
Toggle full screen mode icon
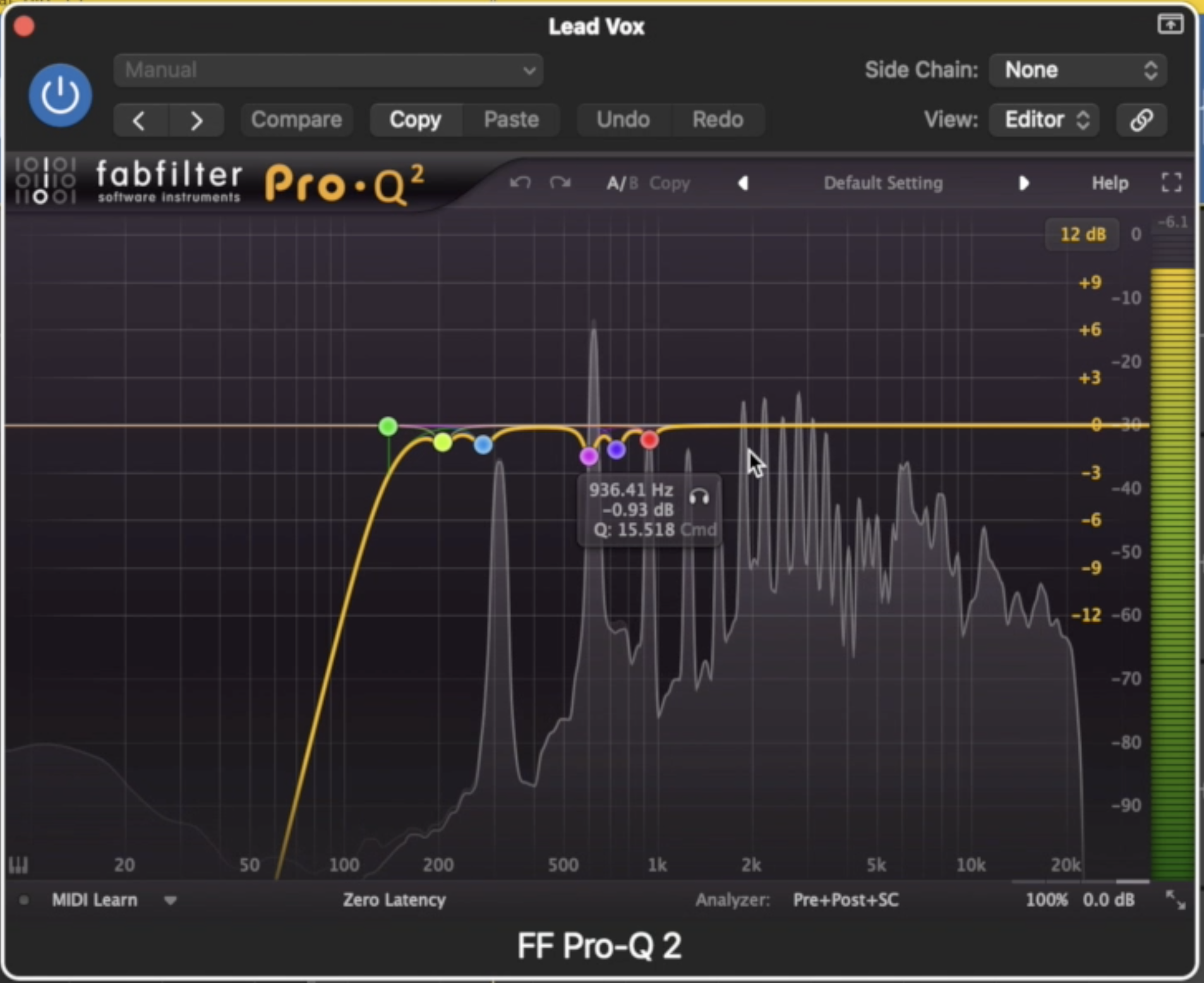pos(1172,183)
